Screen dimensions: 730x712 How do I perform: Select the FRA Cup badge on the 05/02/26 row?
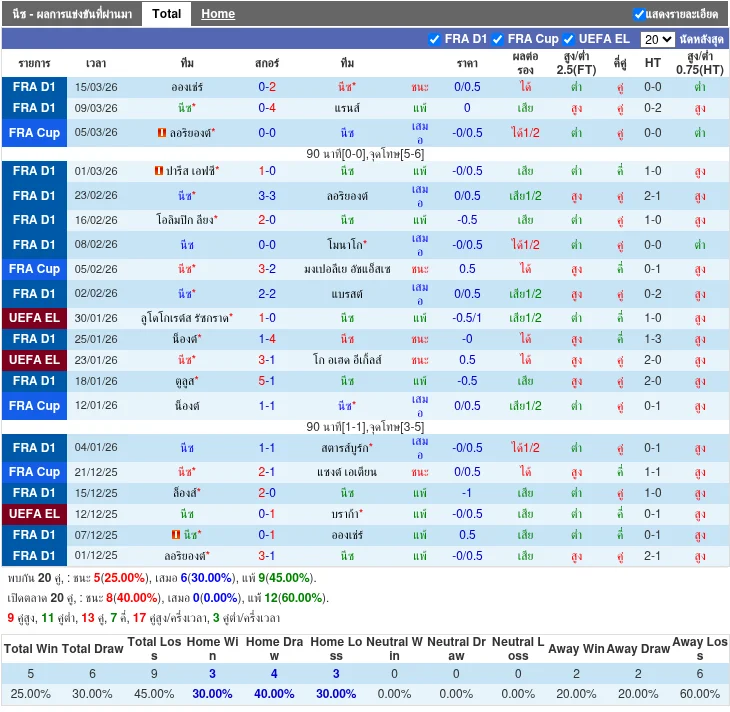(34, 269)
